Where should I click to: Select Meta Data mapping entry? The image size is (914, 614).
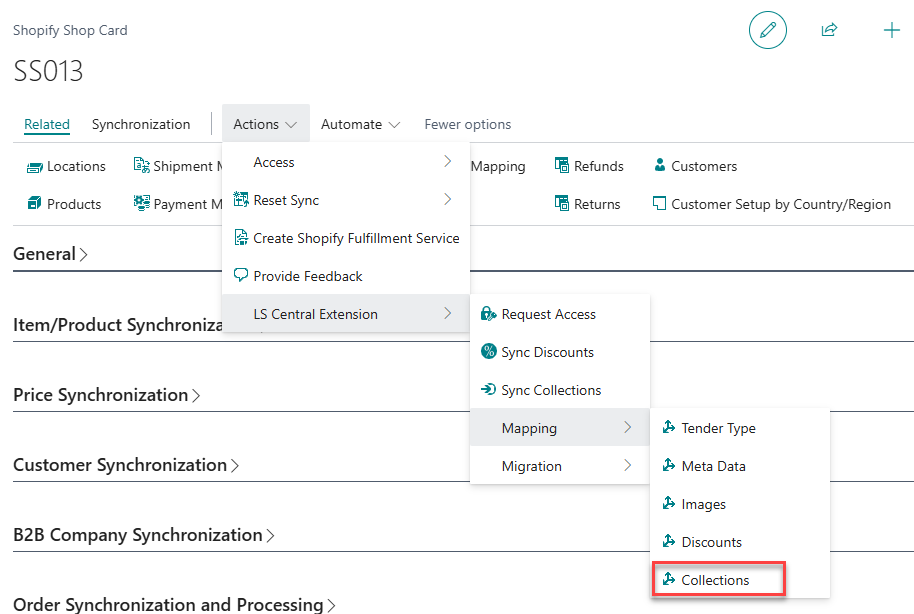click(x=740, y=466)
